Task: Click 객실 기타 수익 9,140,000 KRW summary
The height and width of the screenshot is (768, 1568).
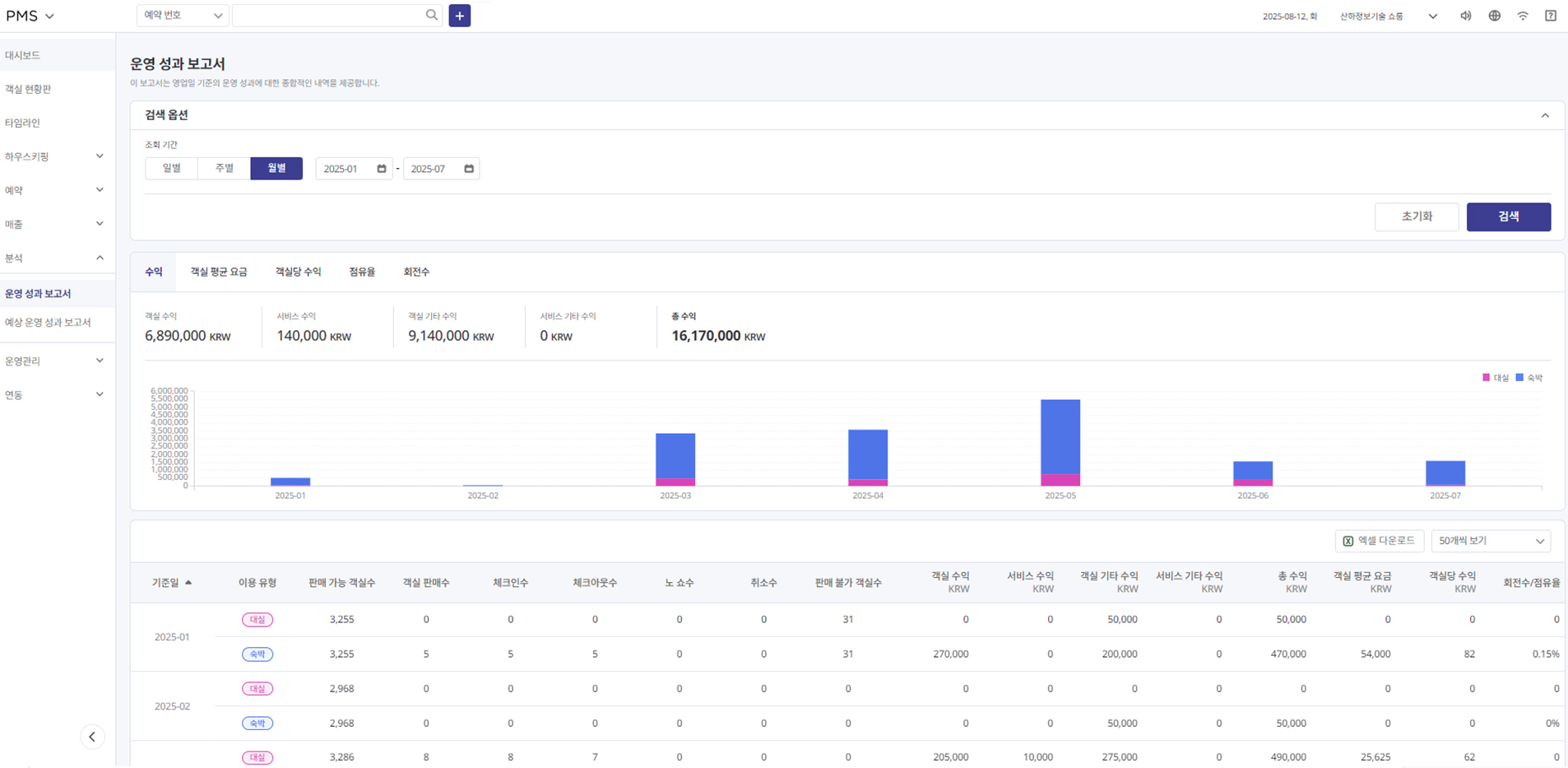Action: [451, 328]
